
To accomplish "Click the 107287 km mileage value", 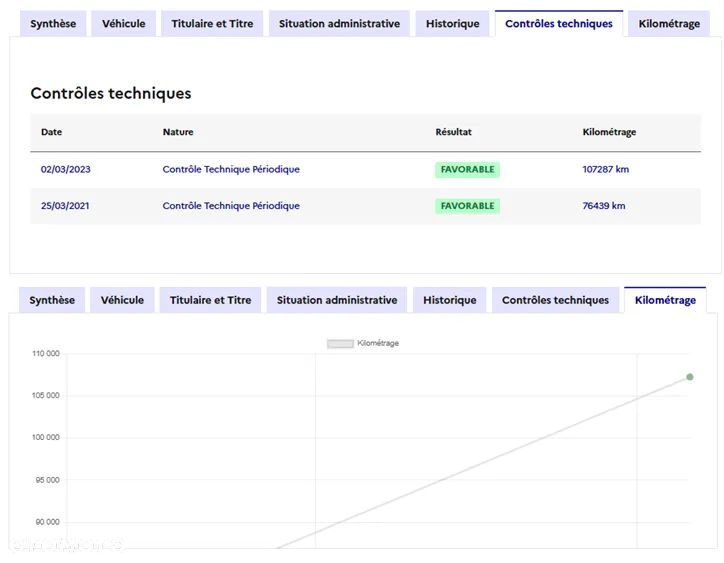I will (x=606, y=170).
